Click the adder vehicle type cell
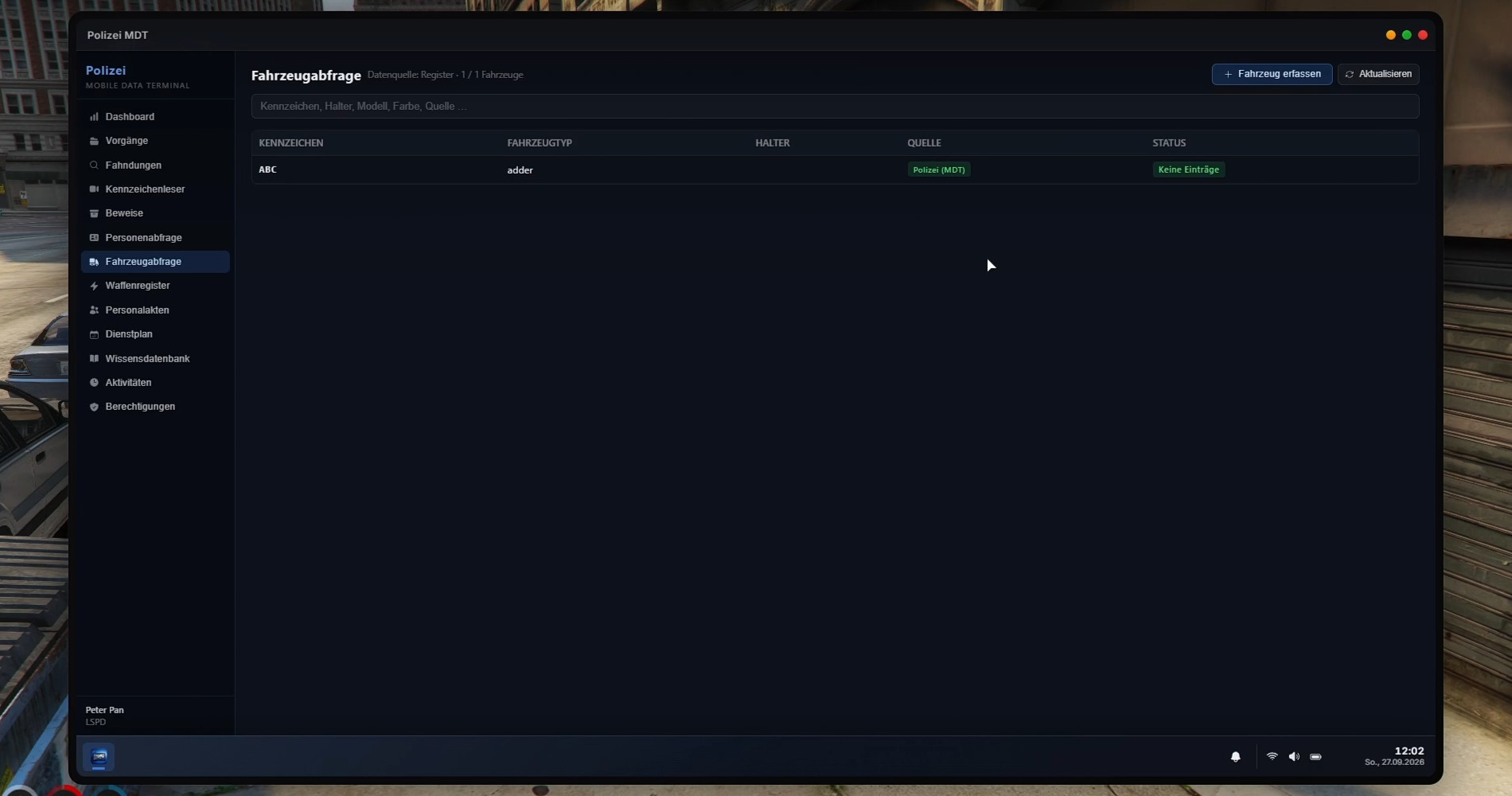 click(520, 170)
